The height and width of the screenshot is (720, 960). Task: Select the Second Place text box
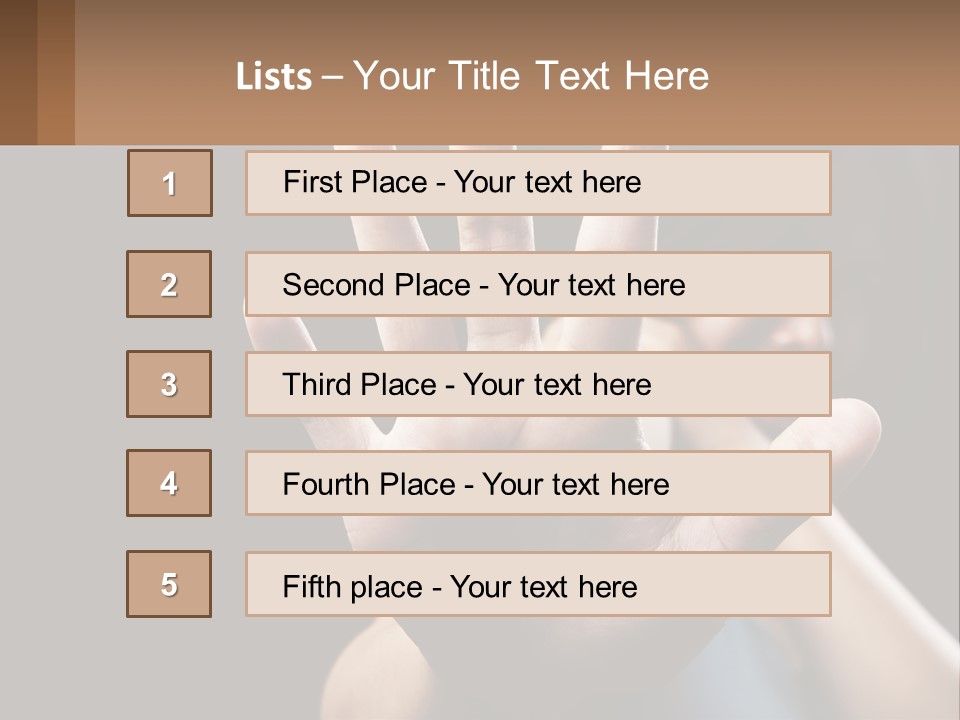click(538, 284)
